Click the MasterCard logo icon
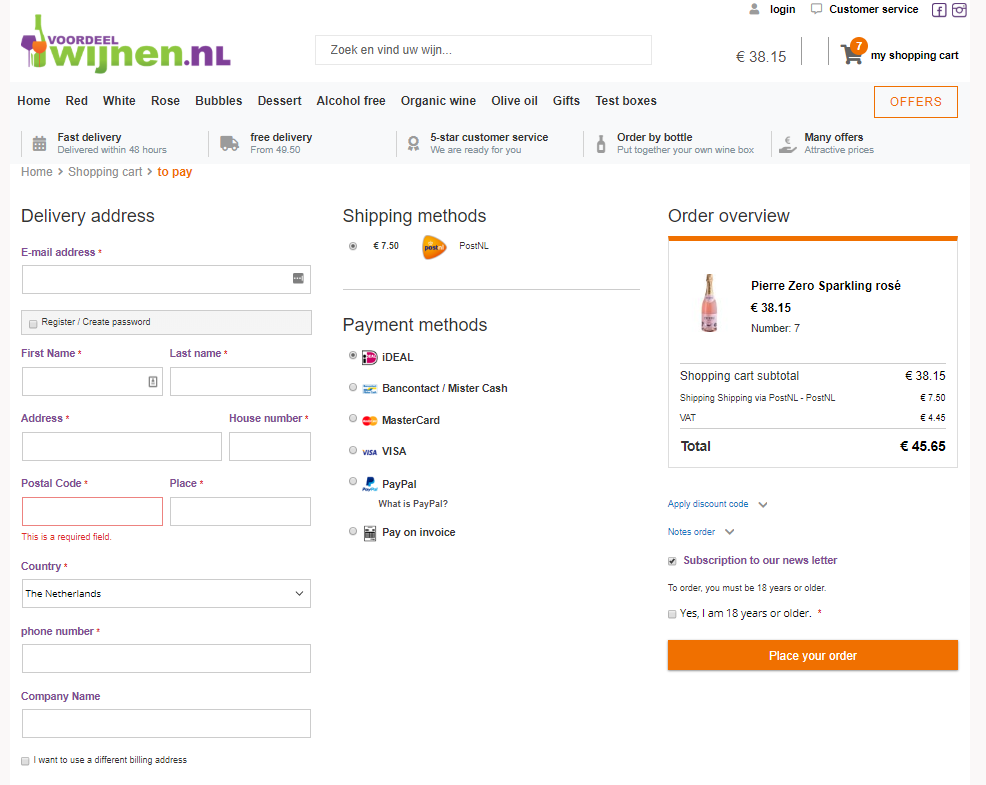Screen dimensions: 986x785 coord(370,421)
